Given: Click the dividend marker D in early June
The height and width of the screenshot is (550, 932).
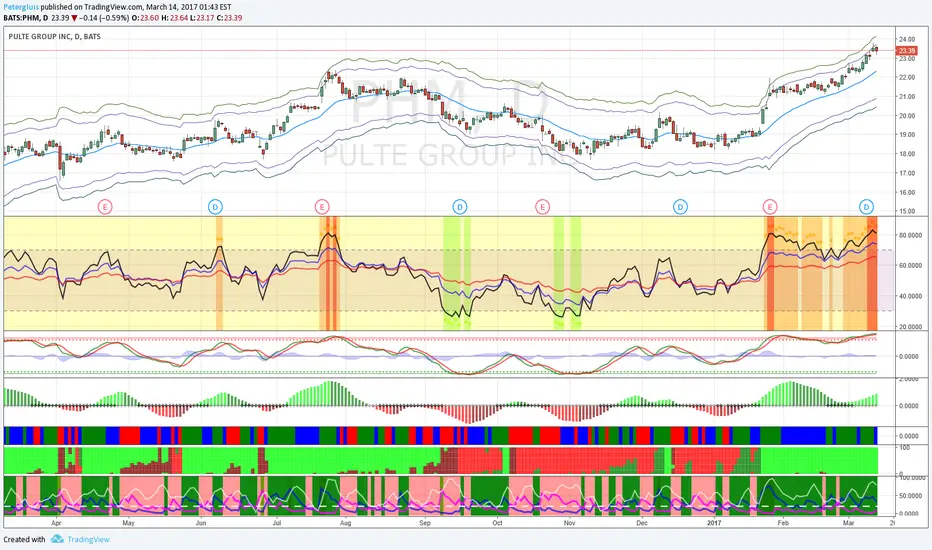Looking at the screenshot, I should pyautogui.click(x=215, y=207).
